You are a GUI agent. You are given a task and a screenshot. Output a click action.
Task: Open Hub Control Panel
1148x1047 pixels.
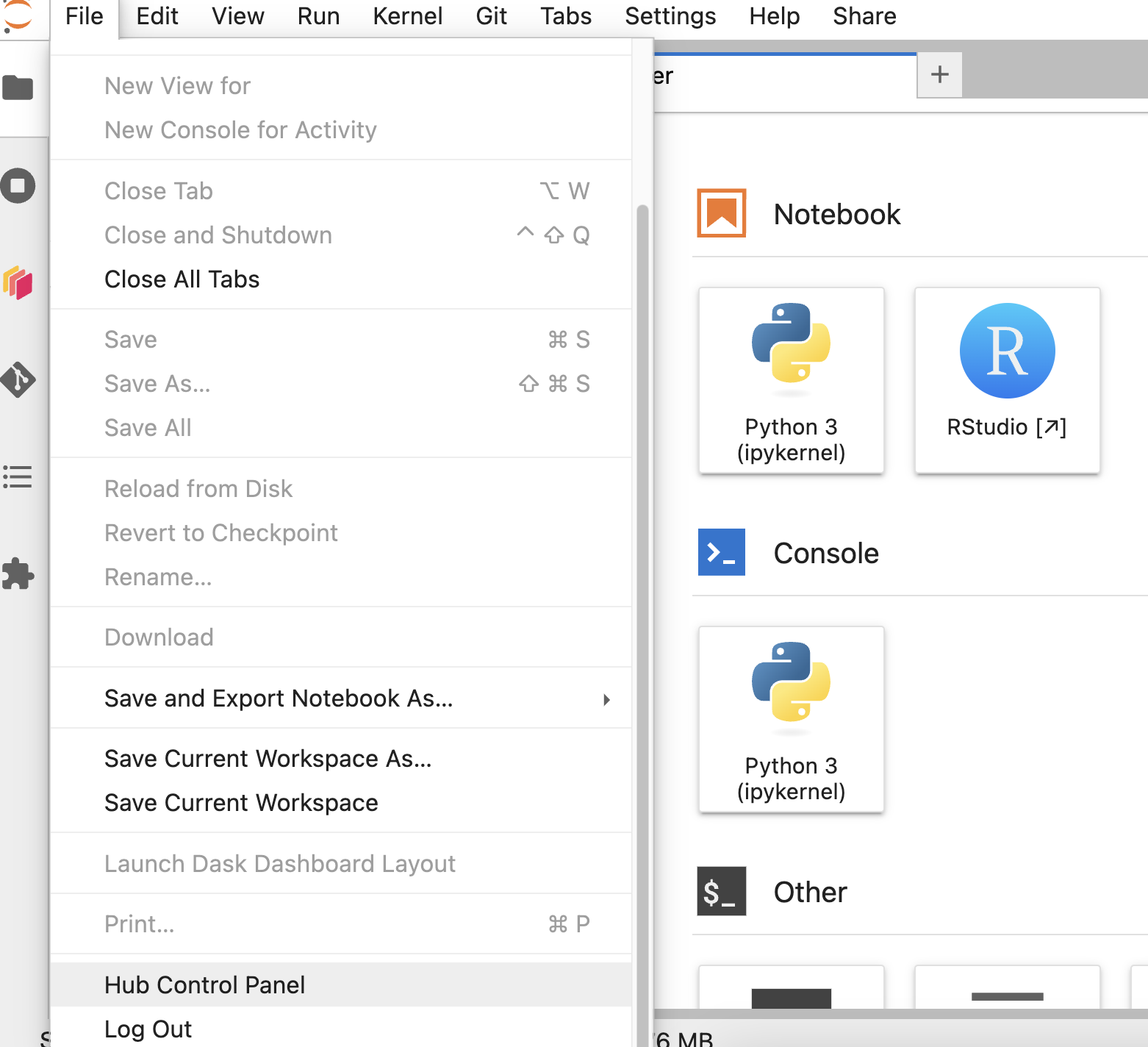(x=204, y=985)
